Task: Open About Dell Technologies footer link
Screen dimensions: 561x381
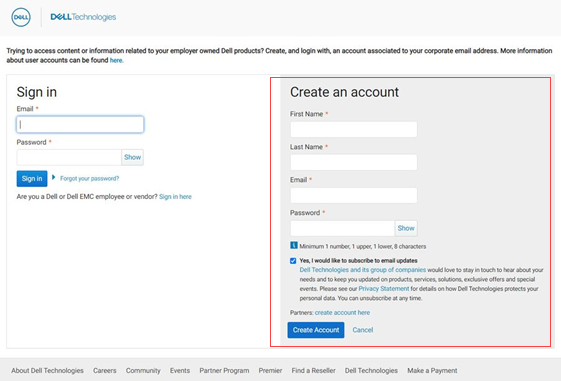Action: click(x=47, y=371)
